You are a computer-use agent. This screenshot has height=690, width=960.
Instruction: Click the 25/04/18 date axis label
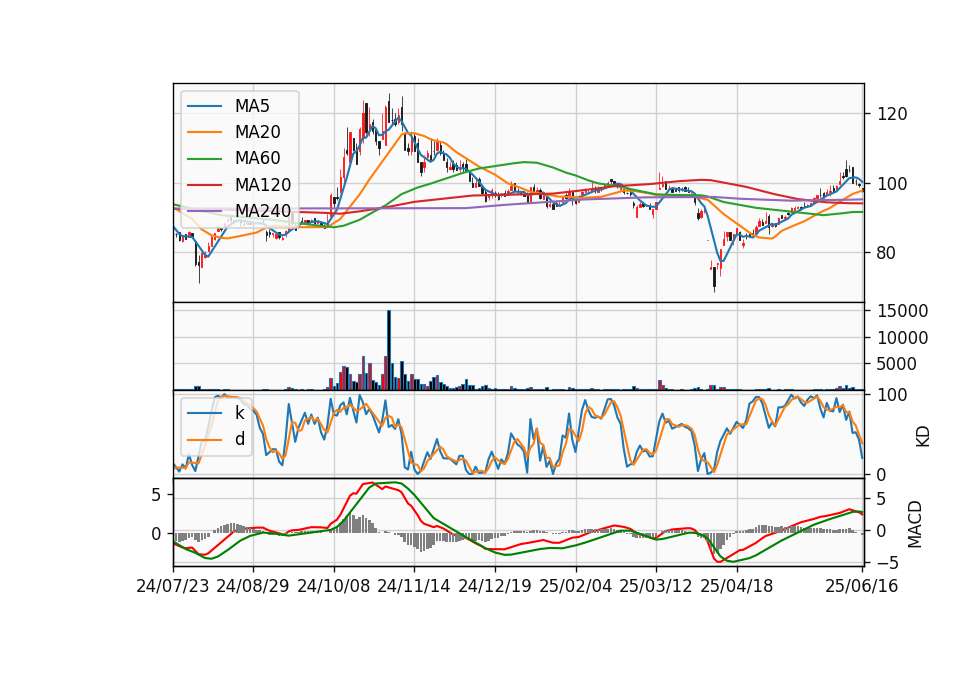pos(737,586)
